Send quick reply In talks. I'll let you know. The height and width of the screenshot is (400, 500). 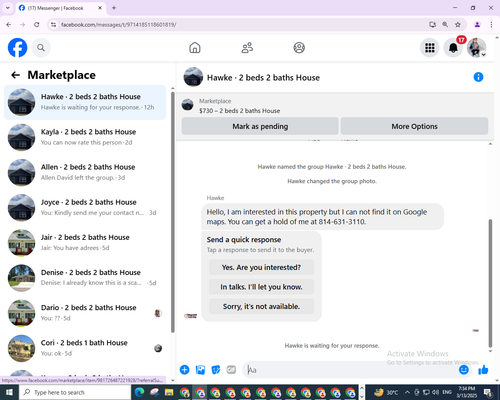[x=261, y=287]
